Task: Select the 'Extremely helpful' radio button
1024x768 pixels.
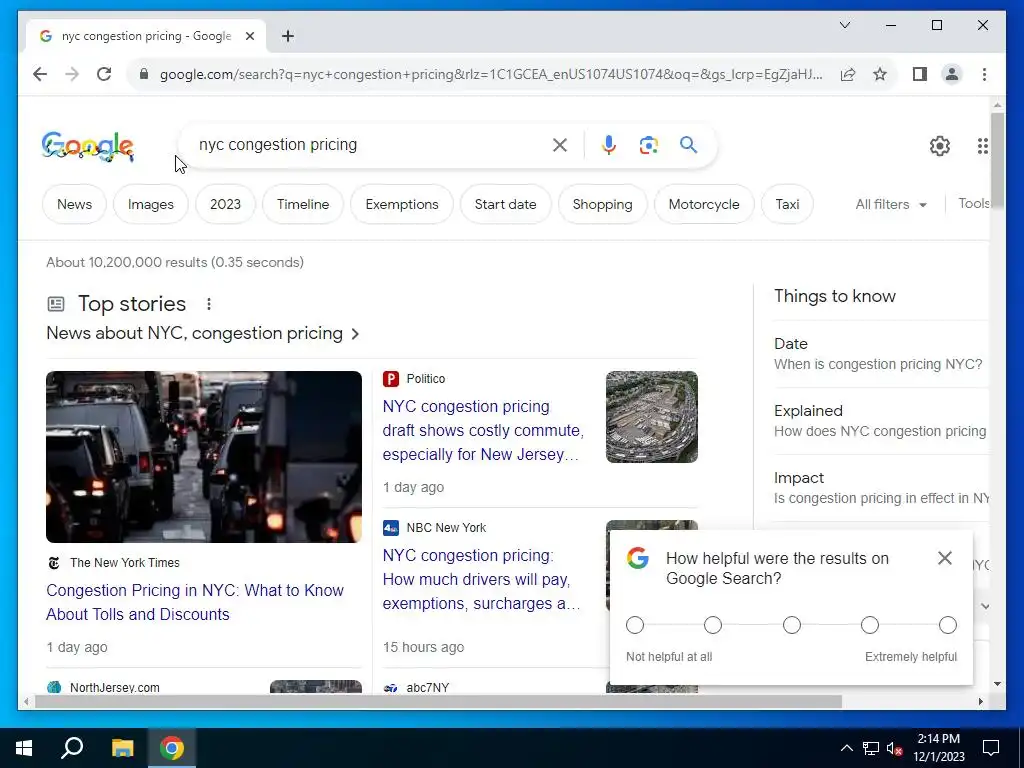Action: pyautogui.click(x=948, y=625)
